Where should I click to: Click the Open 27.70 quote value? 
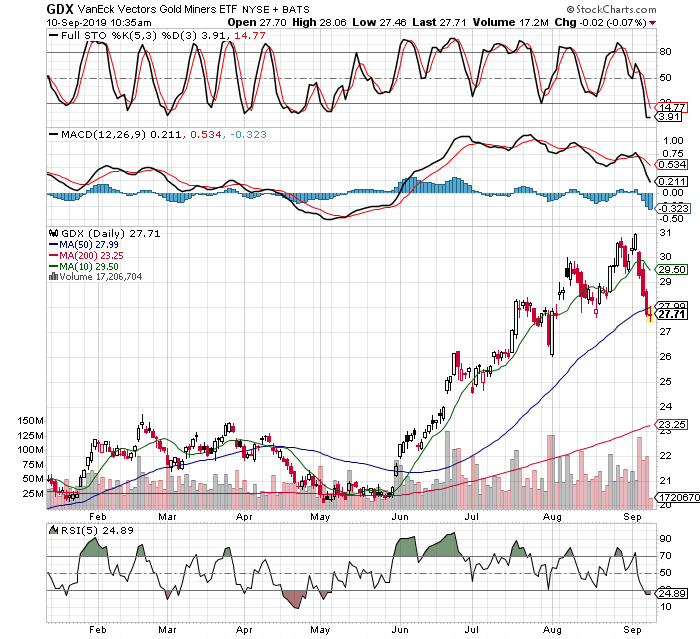click(257, 22)
